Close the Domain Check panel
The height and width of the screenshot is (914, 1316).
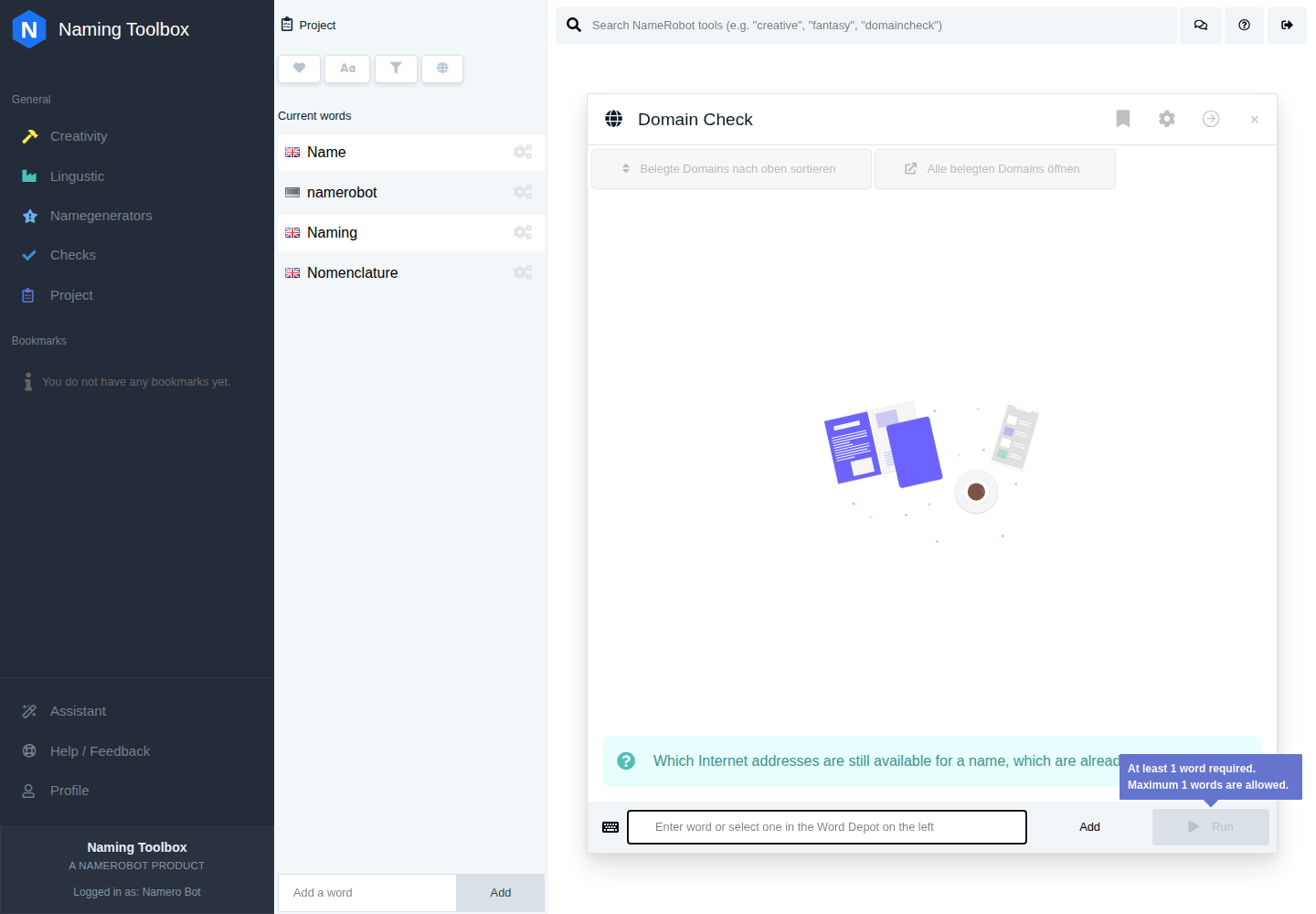tap(1255, 120)
